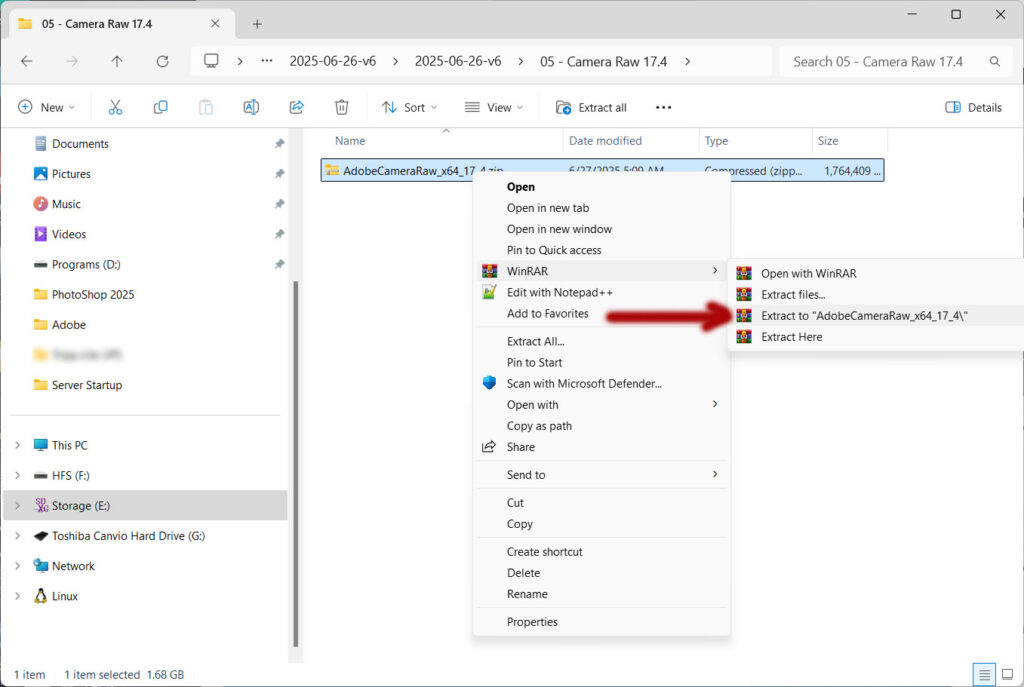Open Programs (D:) drive shortcut
Image resolution: width=1024 pixels, height=687 pixels.
tap(86, 264)
